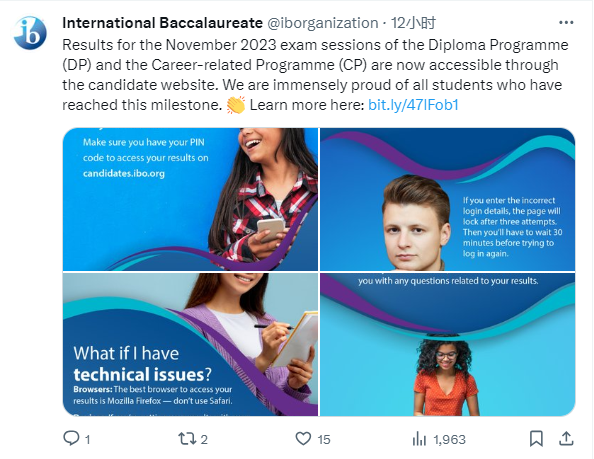Screen dimensions: 594x459
Task: Click the view count 1,963
Action: click(x=449, y=439)
